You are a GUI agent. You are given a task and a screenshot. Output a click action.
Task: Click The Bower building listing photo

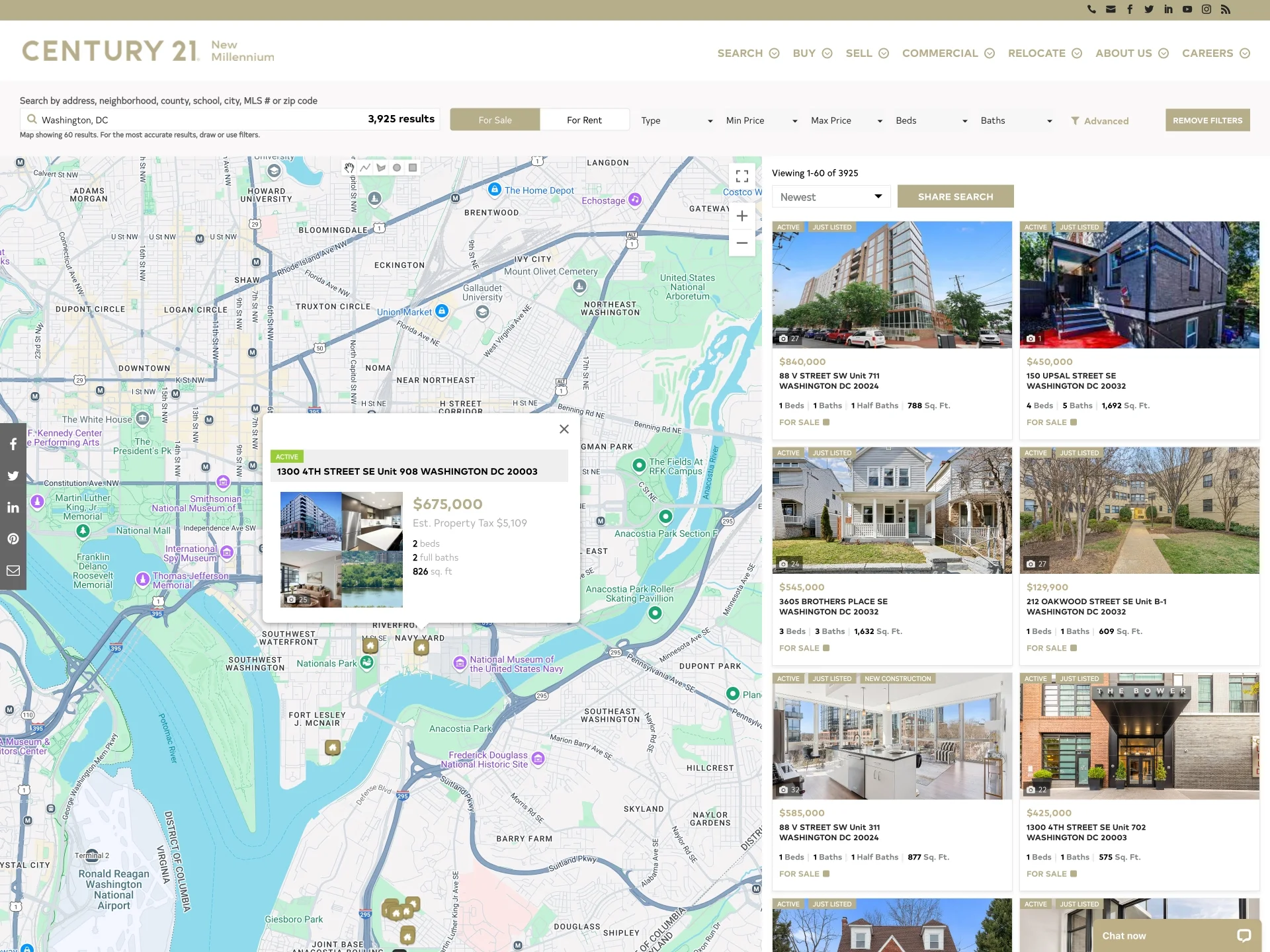(x=1140, y=736)
